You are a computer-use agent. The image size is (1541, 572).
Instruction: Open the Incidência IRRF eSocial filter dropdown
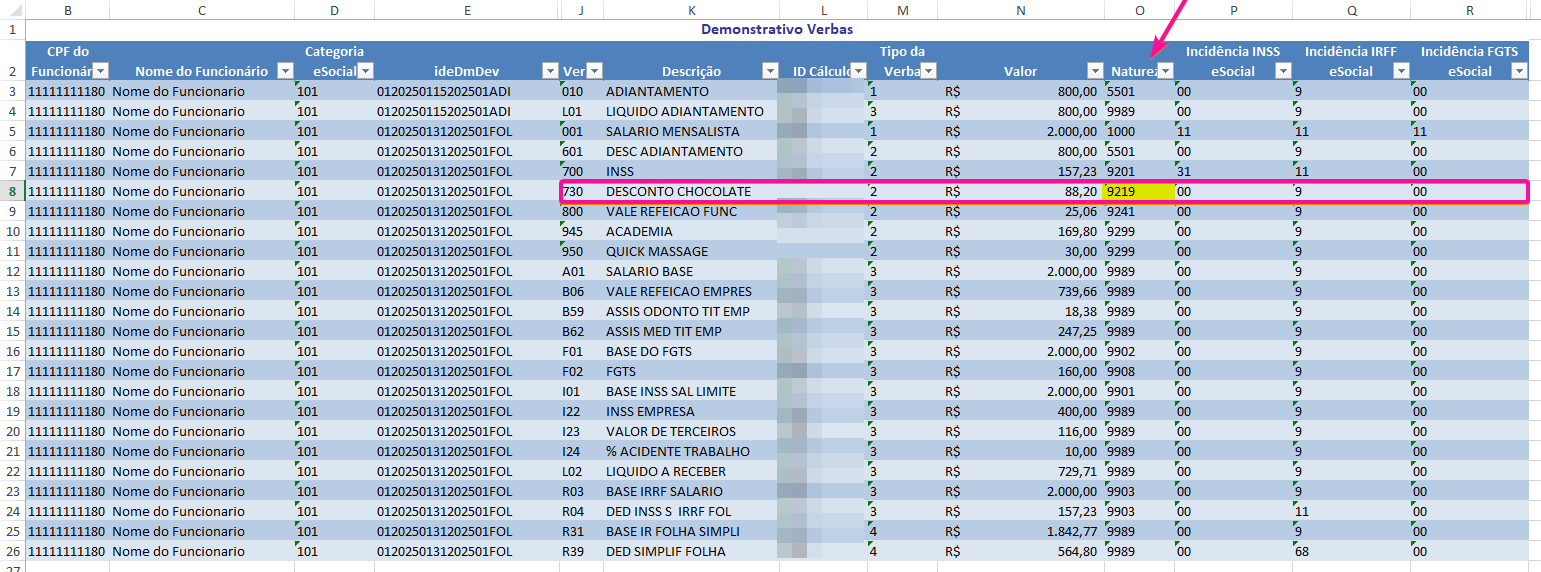tap(1401, 71)
